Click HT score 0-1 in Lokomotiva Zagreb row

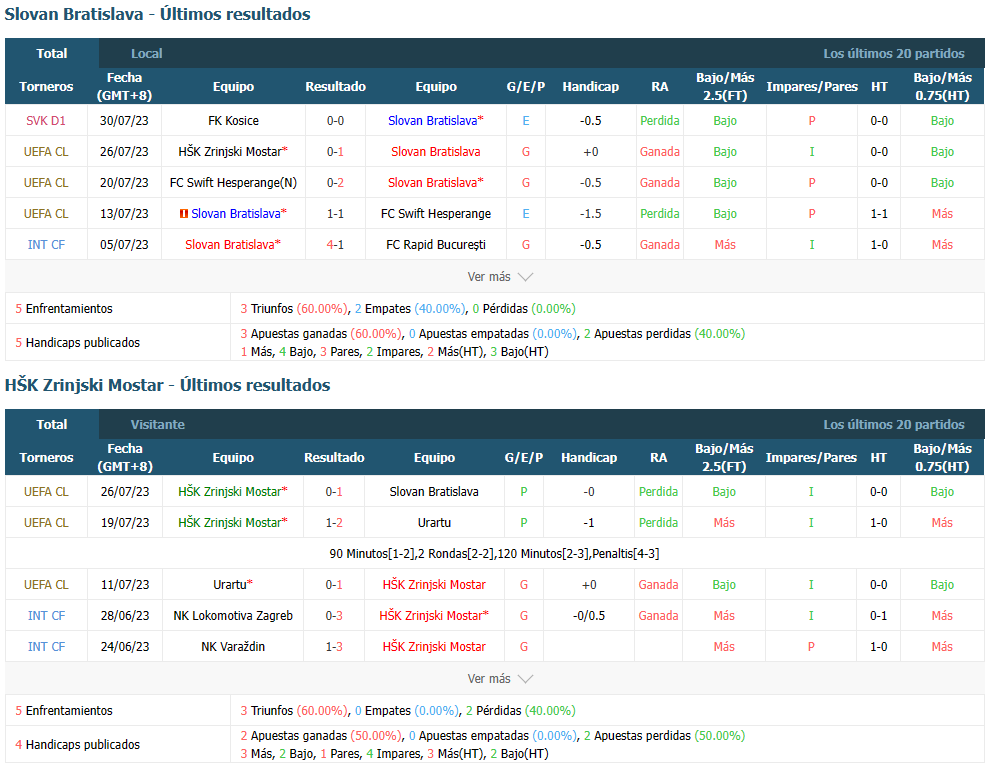pos(878,616)
